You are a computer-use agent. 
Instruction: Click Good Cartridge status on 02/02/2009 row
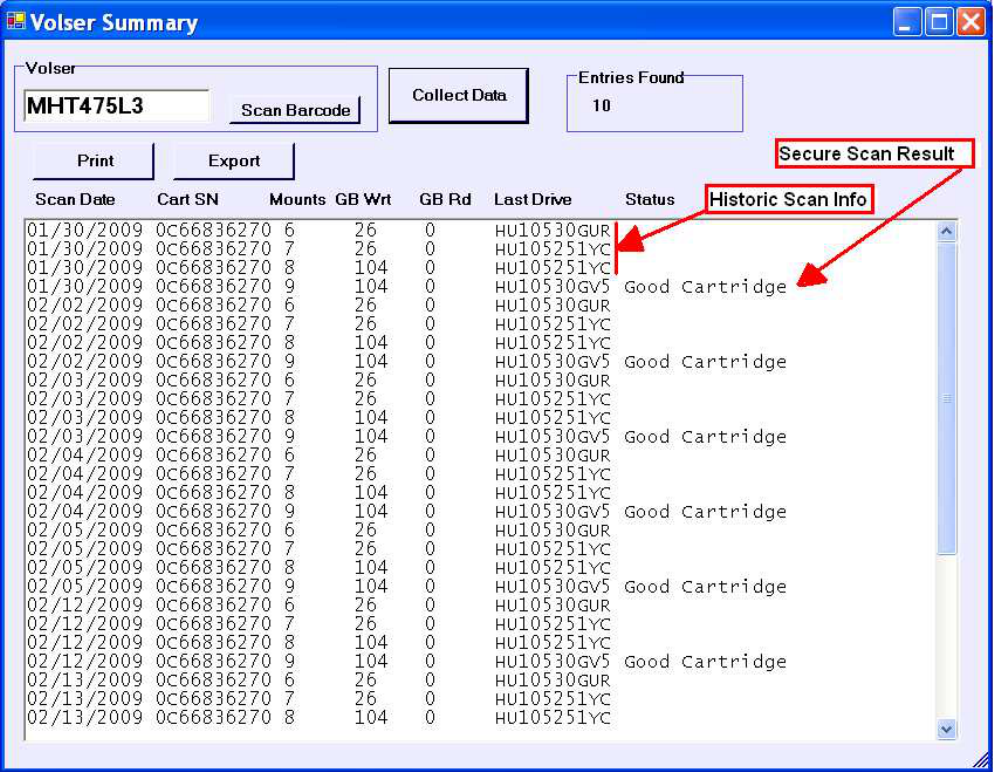tap(705, 362)
